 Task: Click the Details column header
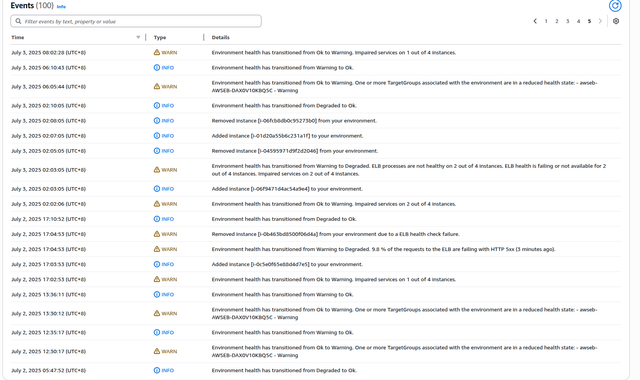(x=220, y=37)
